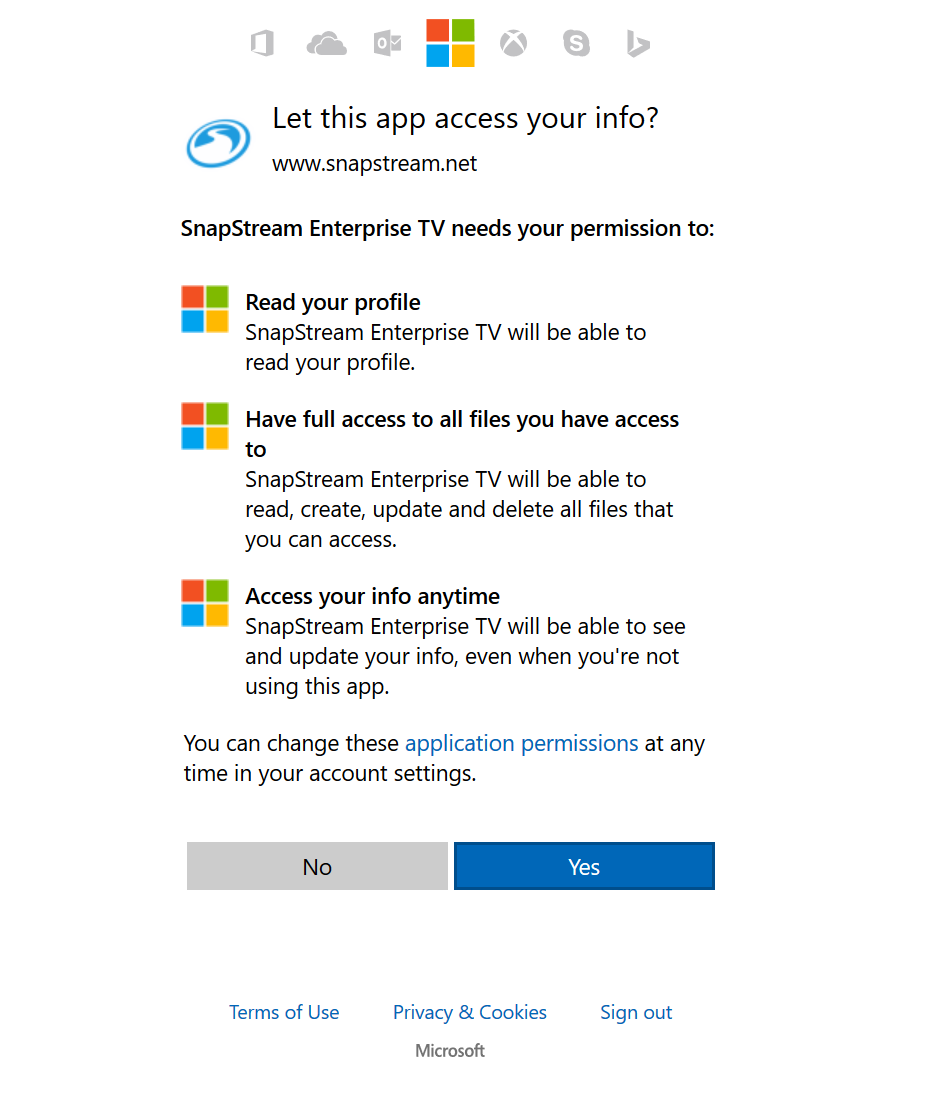Click the Outlook mail icon
This screenshot has height=1095, width=934.
pos(388,43)
